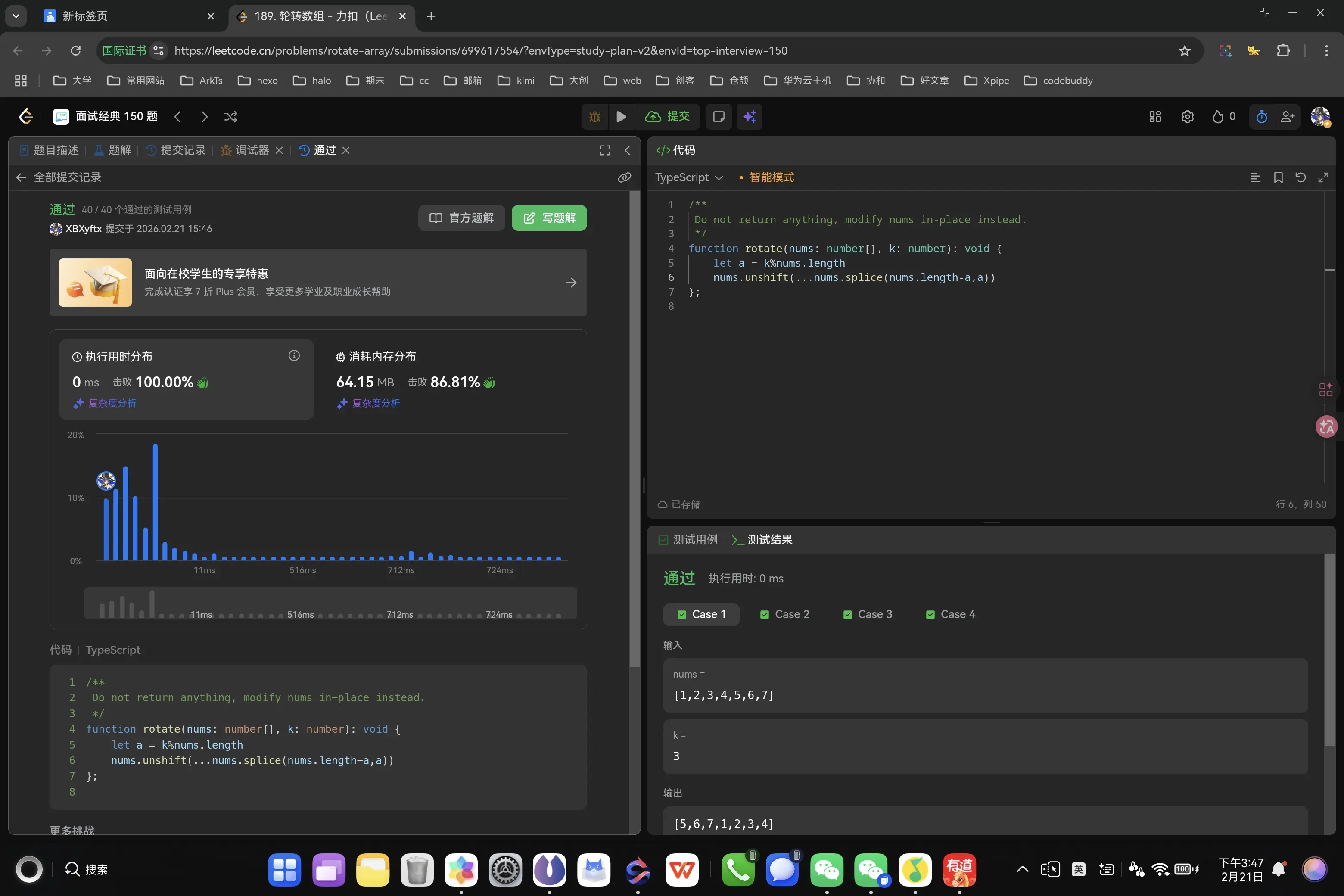Open the timer stopwatch icon
Screen dimensions: 1344x896
coord(1261,117)
